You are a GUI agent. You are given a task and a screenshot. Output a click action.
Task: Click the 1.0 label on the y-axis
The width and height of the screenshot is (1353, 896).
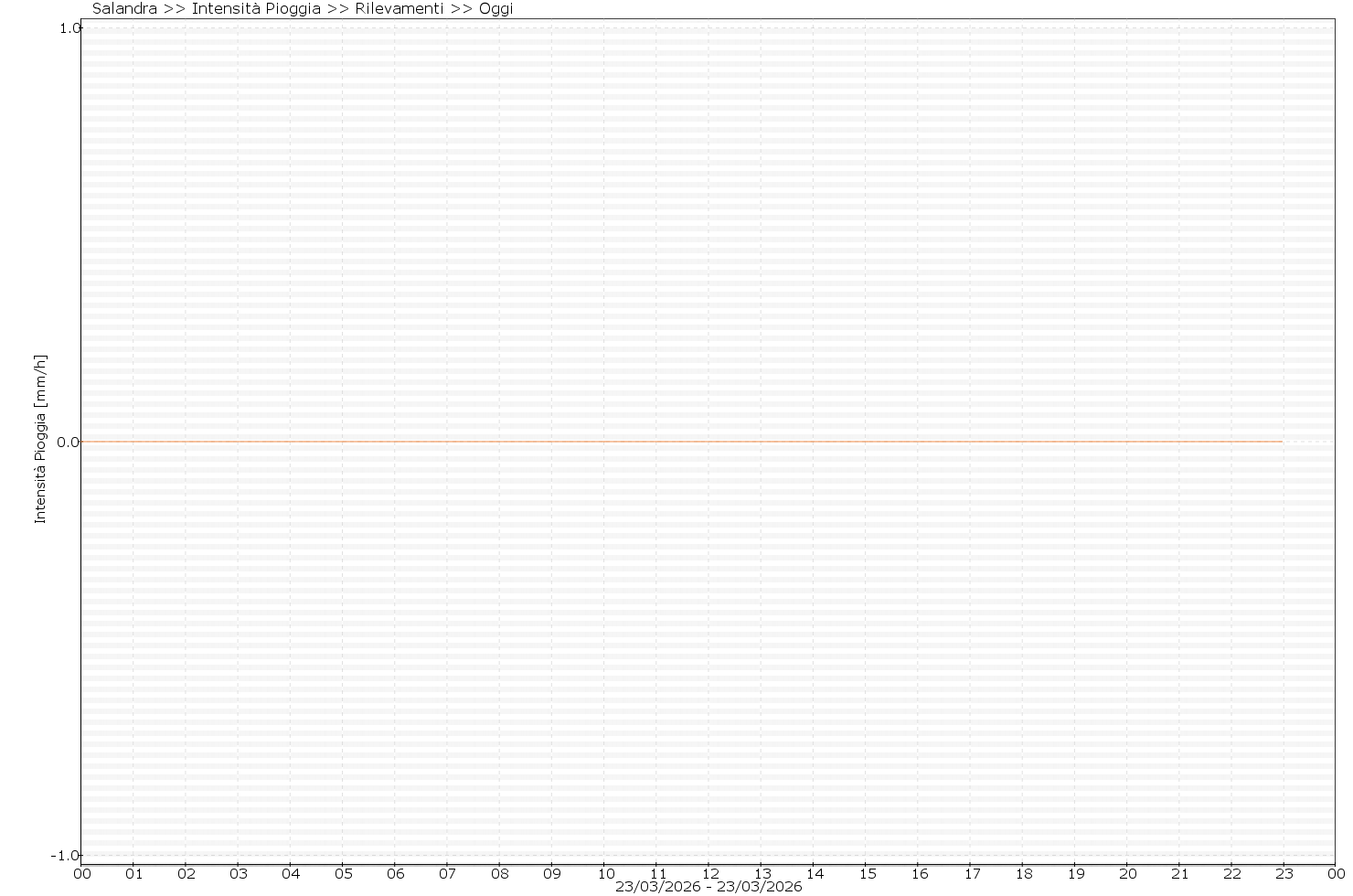pyautogui.click(x=69, y=28)
